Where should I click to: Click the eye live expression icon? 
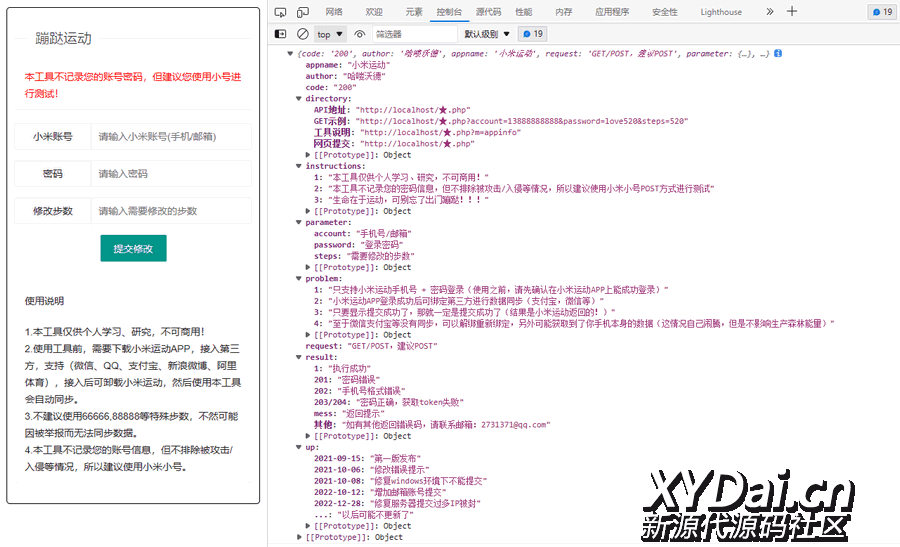click(359, 34)
